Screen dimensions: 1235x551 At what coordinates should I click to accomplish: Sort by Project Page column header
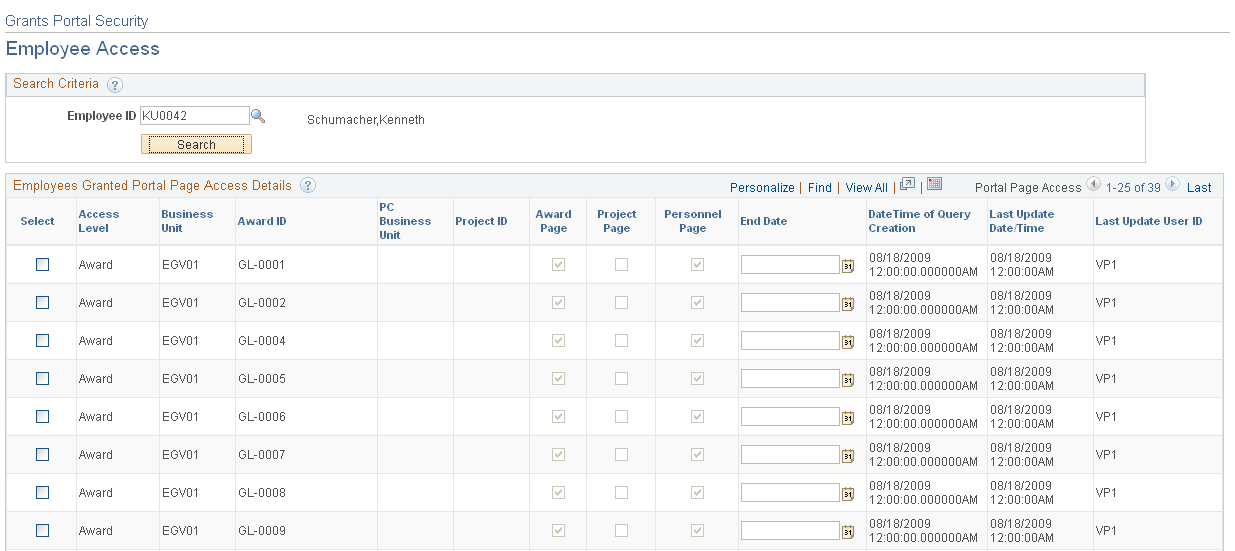[617, 221]
